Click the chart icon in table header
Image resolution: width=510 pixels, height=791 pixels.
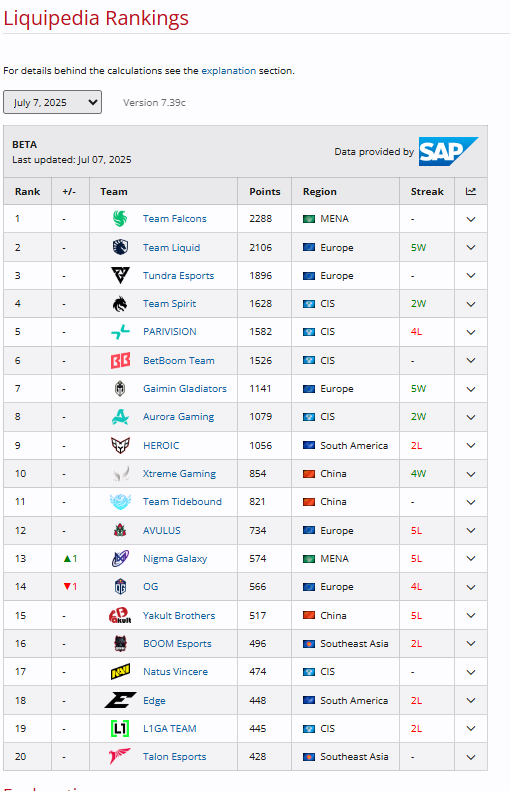[471, 191]
